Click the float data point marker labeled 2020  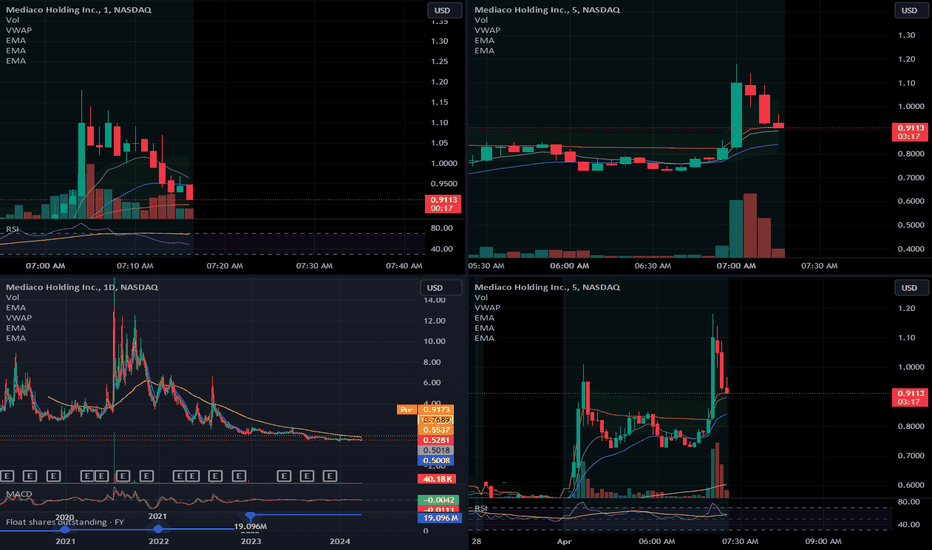[65, 529]
